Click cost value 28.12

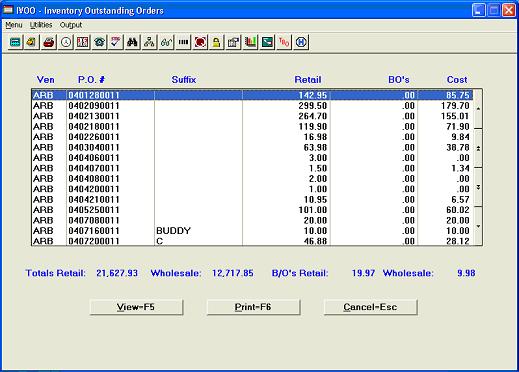coord(458,241)
